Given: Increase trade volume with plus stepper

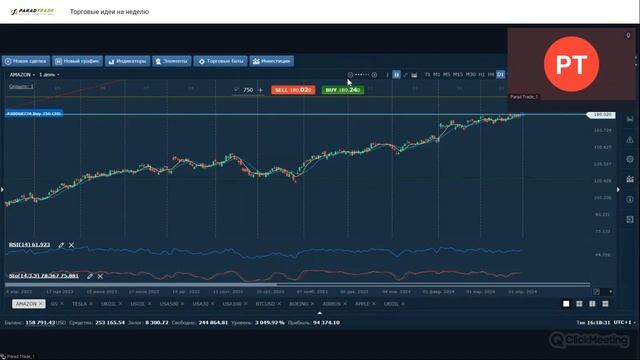Looking at the screenshot, I should click(260, 90).
